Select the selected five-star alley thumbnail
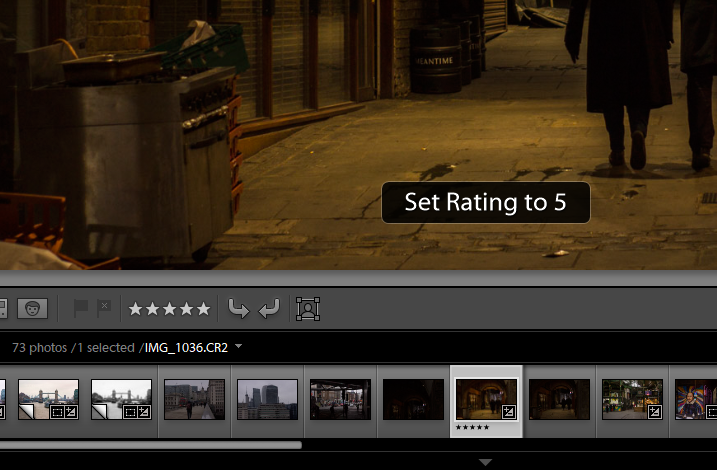This screenshot has height=470, width=717. [x=486, y=398]
